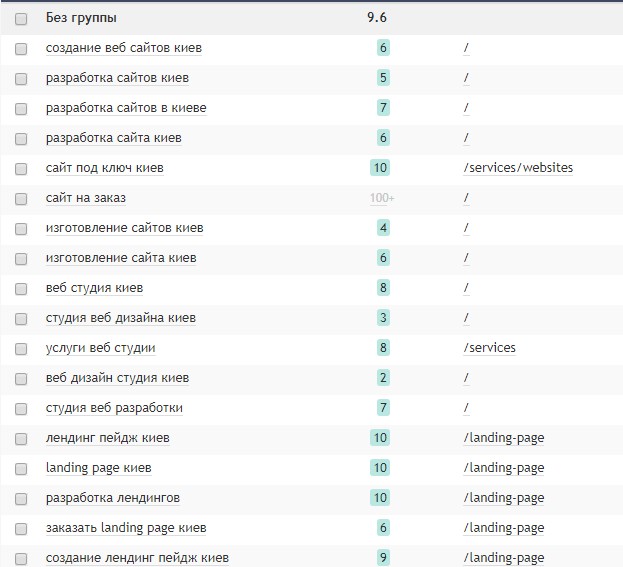Open keyword 'разработка лендингов'
The image size is (623, 567).
(x=112, y=498)
